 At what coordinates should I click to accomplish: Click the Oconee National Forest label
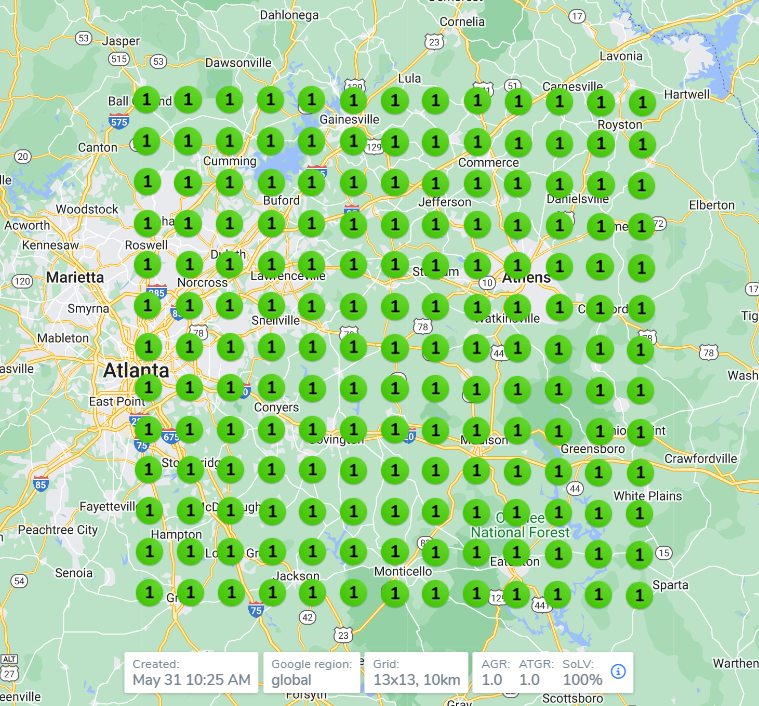tap(520, 526)
